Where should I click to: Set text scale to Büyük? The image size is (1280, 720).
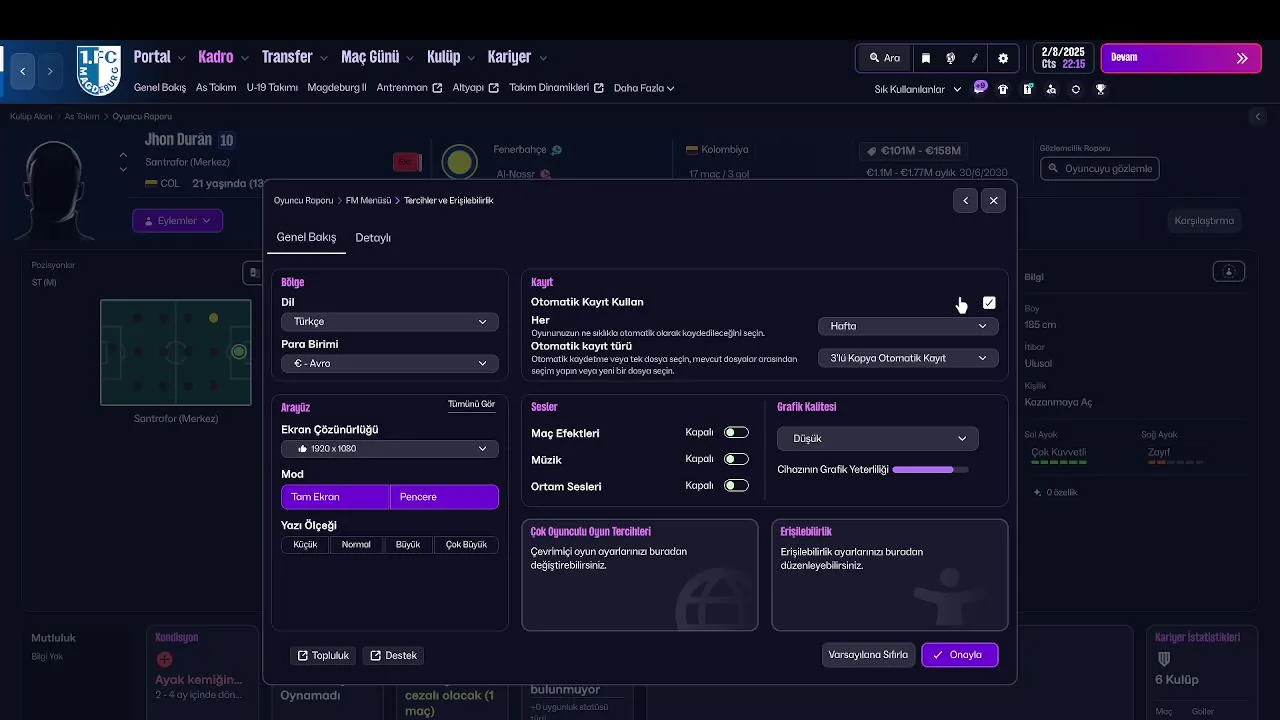click(x=408, y=545)
